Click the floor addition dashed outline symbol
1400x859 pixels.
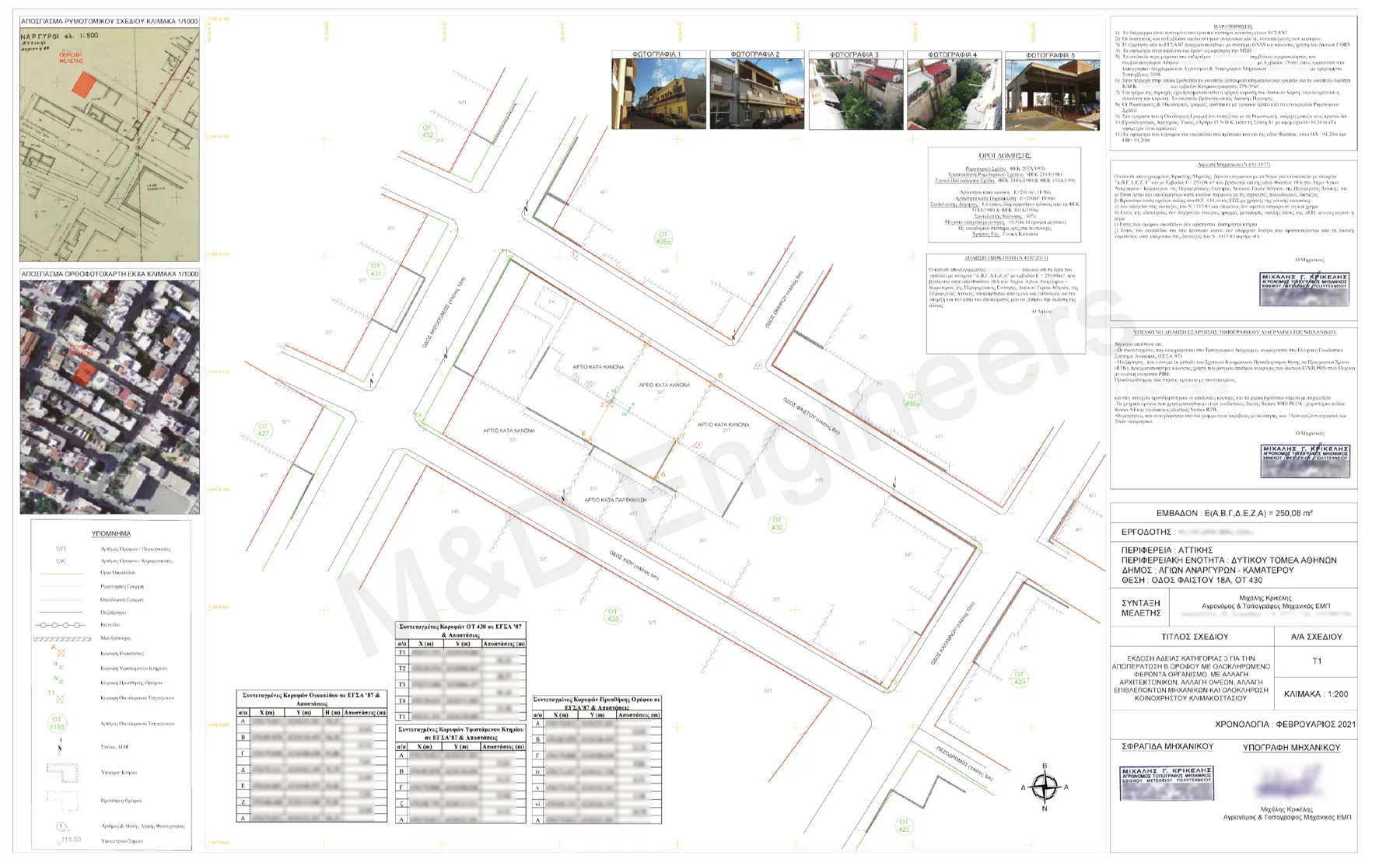(61, 800)
